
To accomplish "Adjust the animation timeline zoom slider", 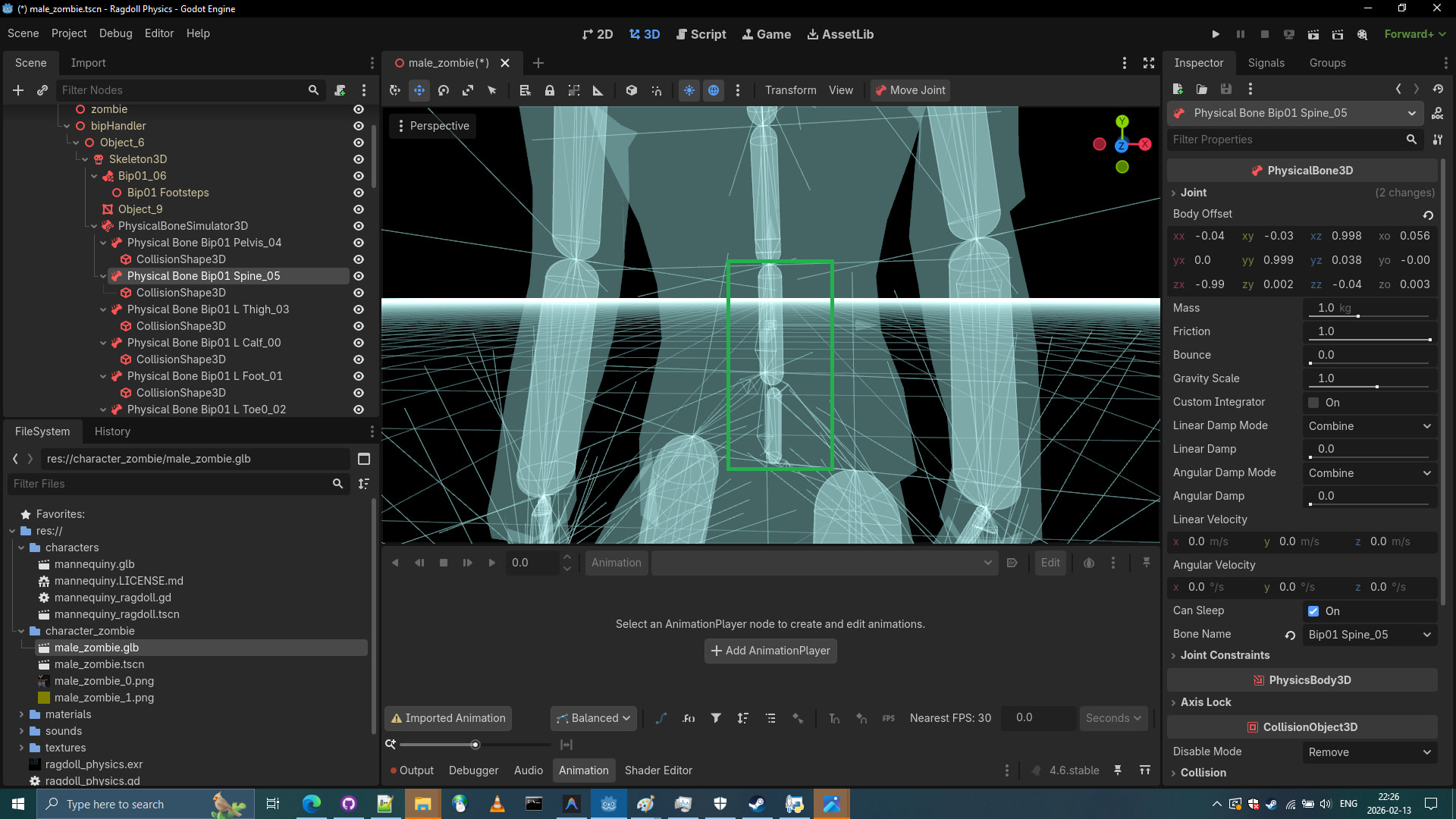I will [x=475, y=745].
